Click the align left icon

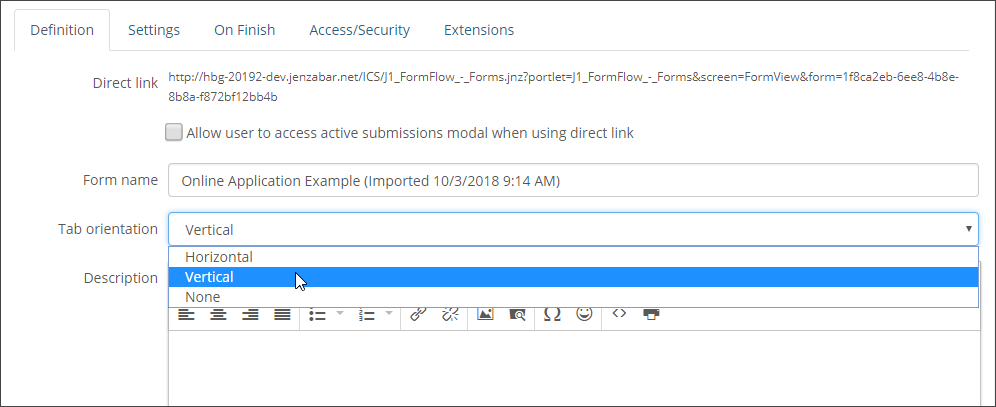(x=187, y=315)
